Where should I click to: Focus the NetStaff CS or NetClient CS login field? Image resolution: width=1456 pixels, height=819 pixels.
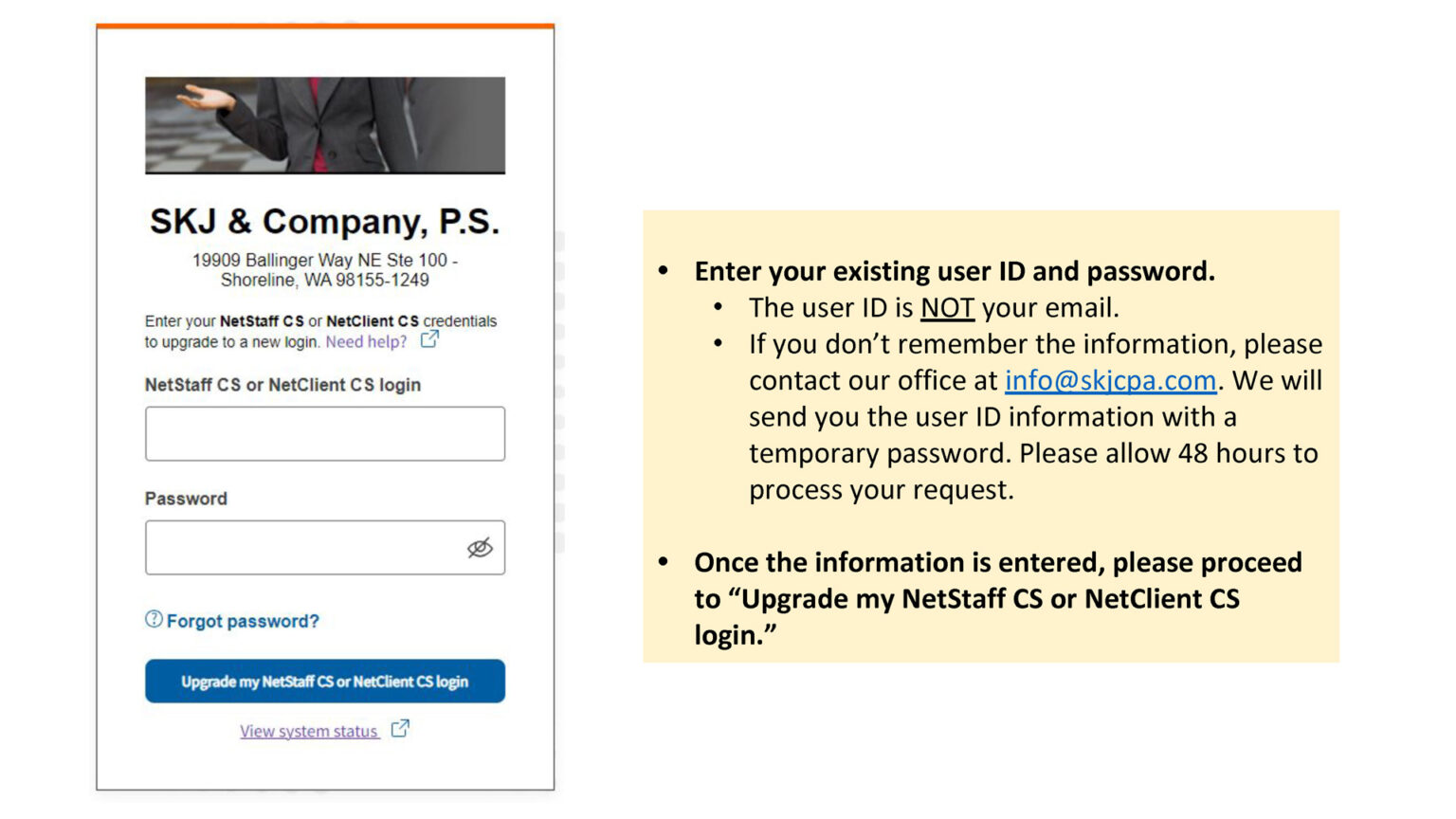coord(324,434)
